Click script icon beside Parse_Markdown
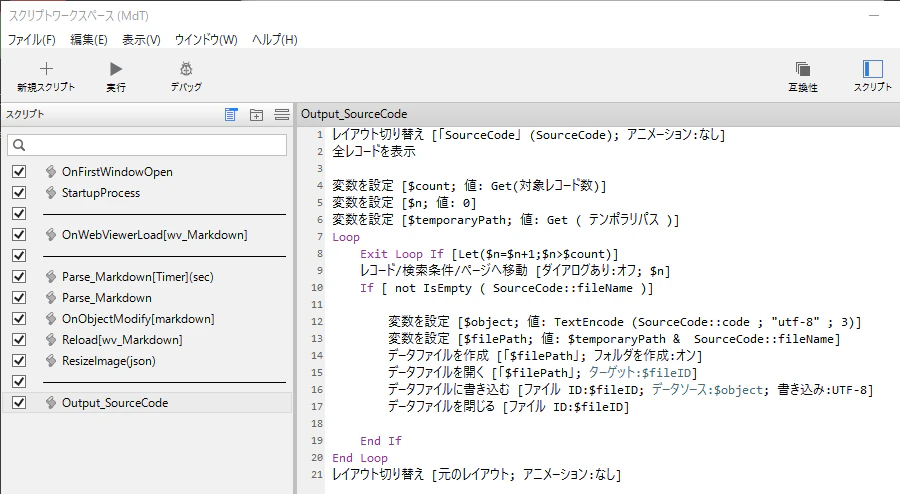The image size is (900, 494). (51, 298)
